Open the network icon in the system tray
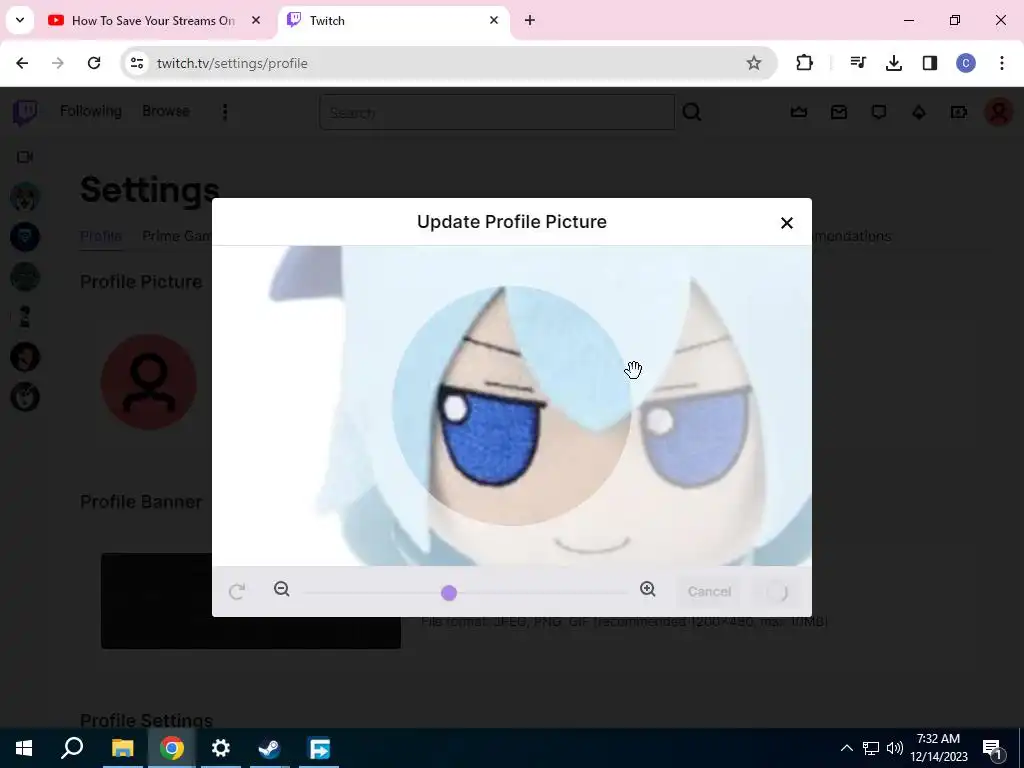 click(x=871, y=748)
